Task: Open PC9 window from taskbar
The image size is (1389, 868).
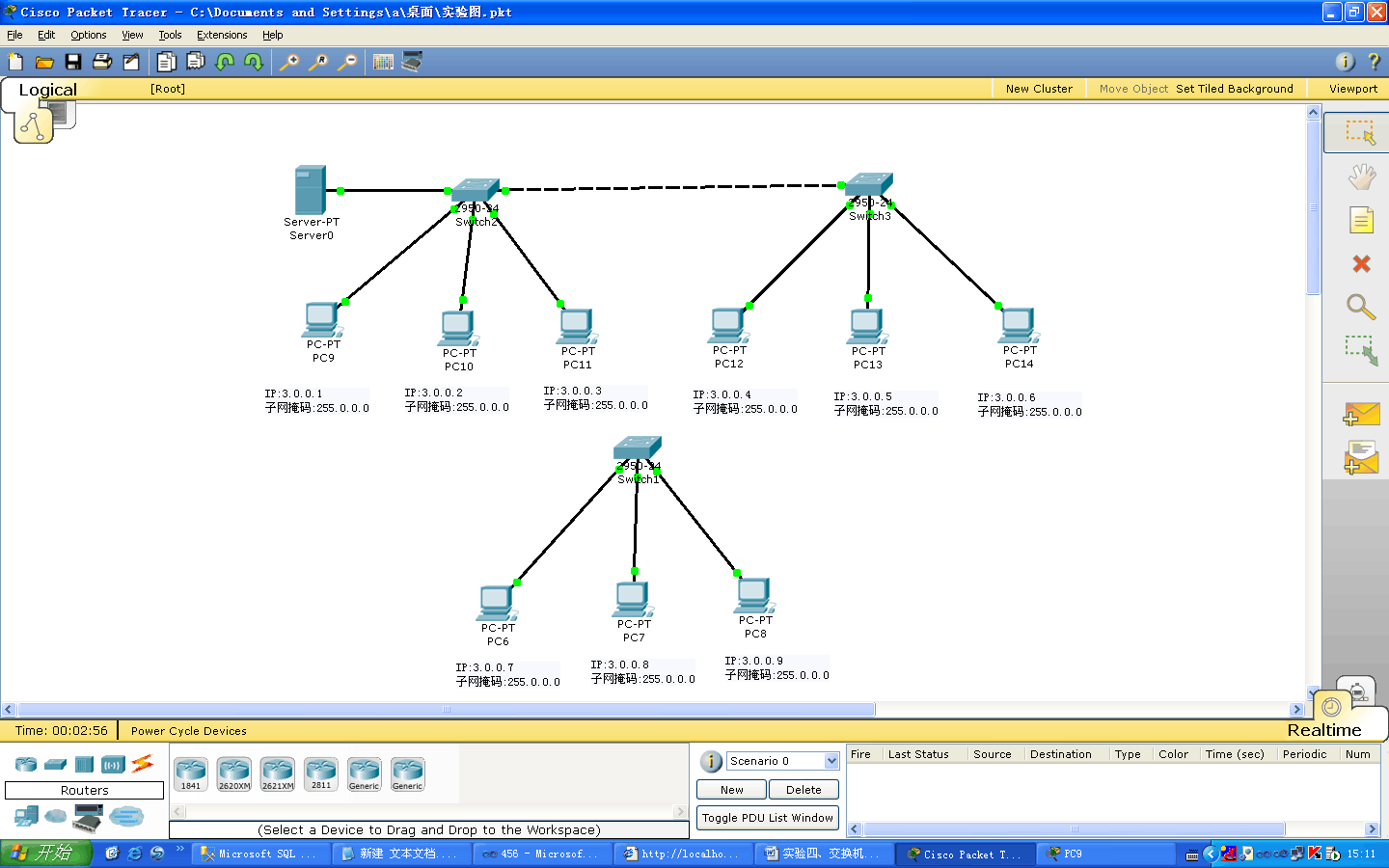Action: (x=1103, y=854)
